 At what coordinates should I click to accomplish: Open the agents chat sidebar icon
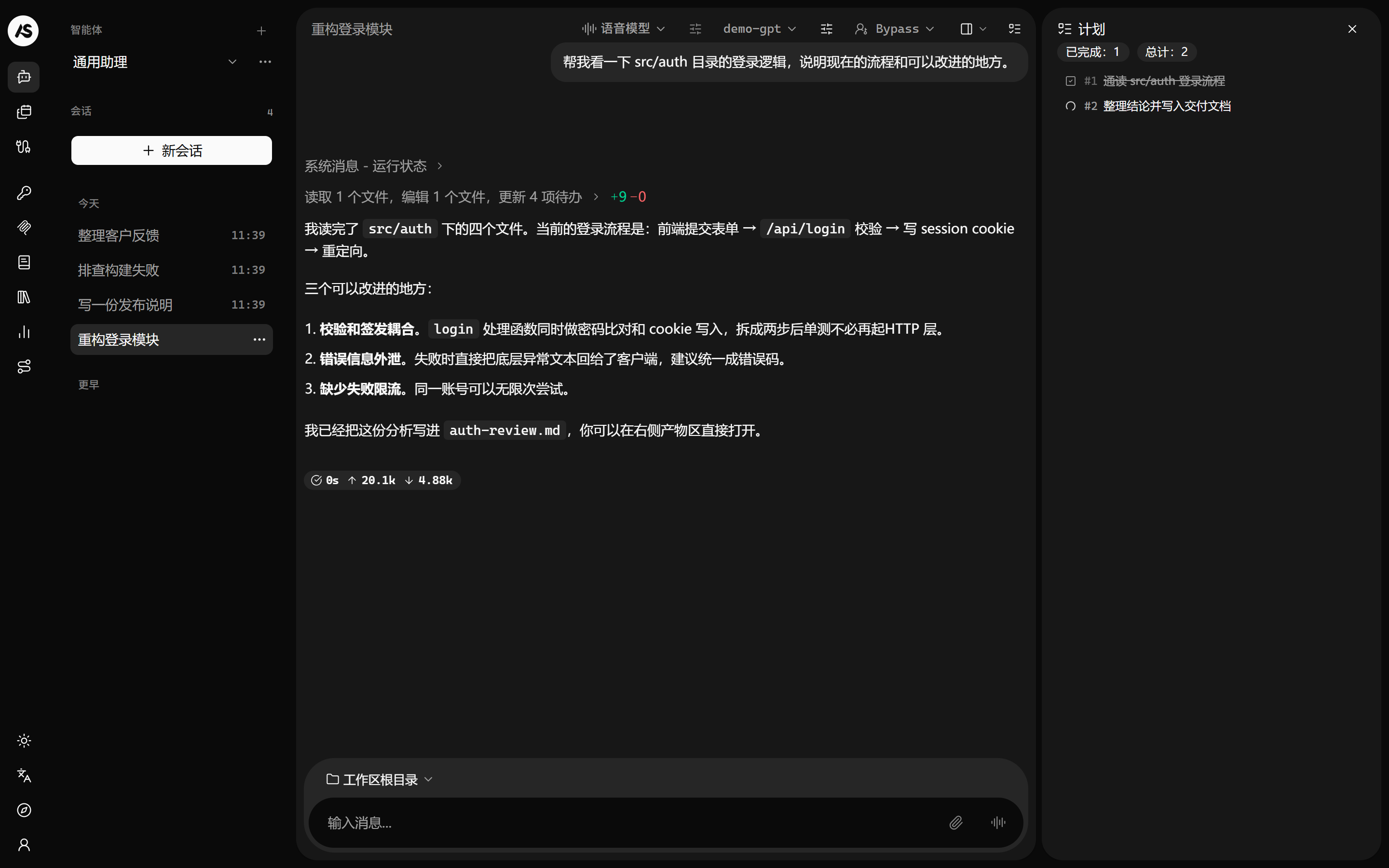point(24,77)
